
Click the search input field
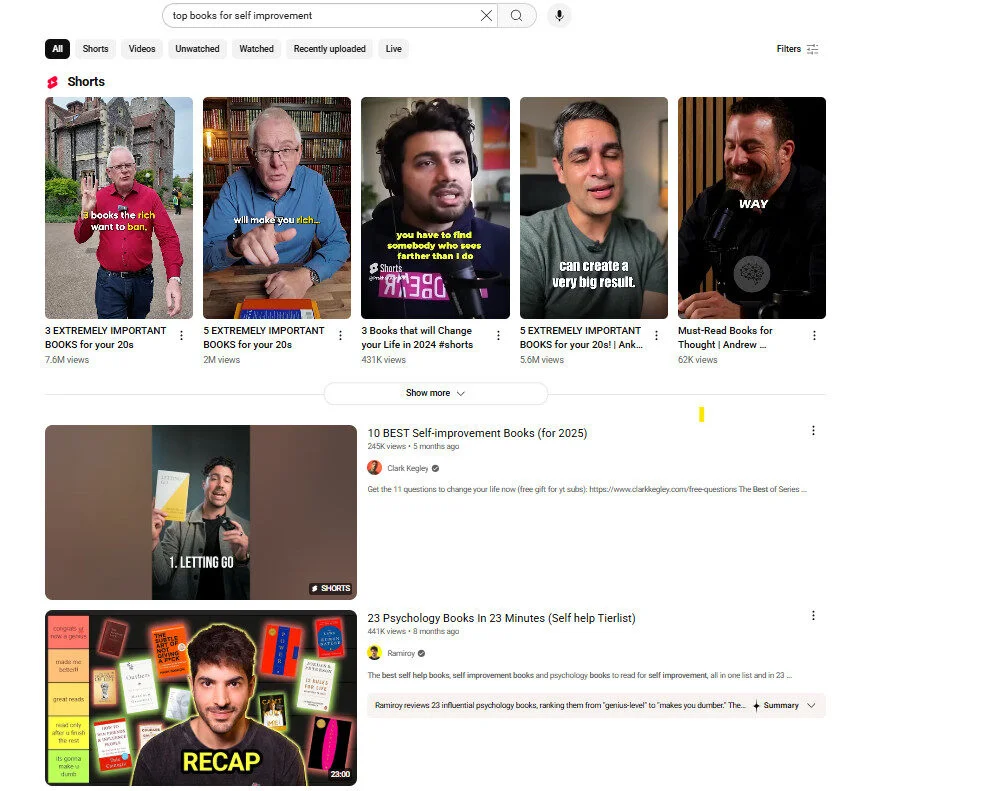pos(320,15)
